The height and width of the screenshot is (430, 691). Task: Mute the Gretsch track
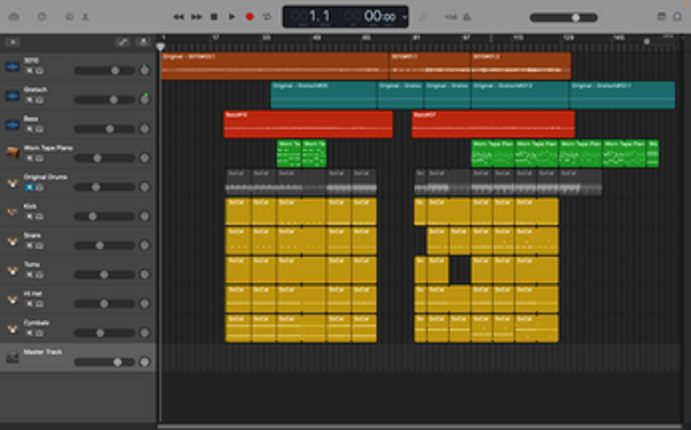(28, 100)
